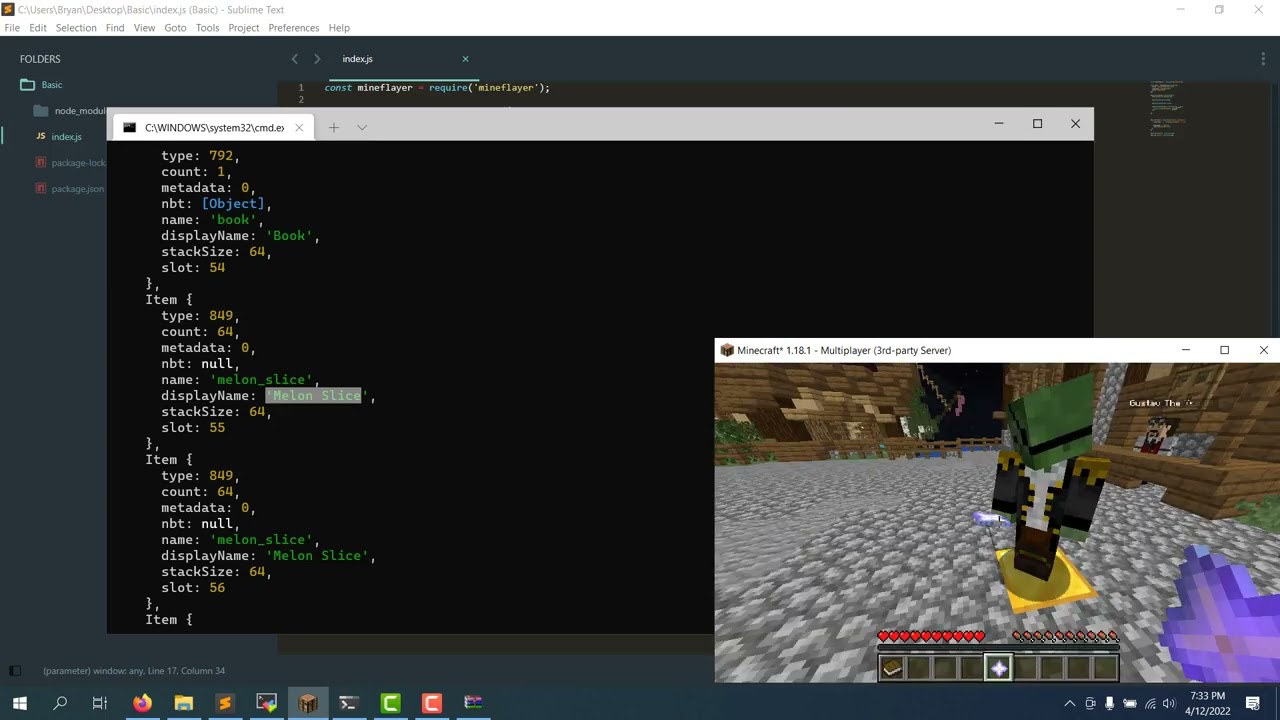Viewport: 1280px width, 720px height.
Task: Open the Find menu
Action: click(115, 28)
